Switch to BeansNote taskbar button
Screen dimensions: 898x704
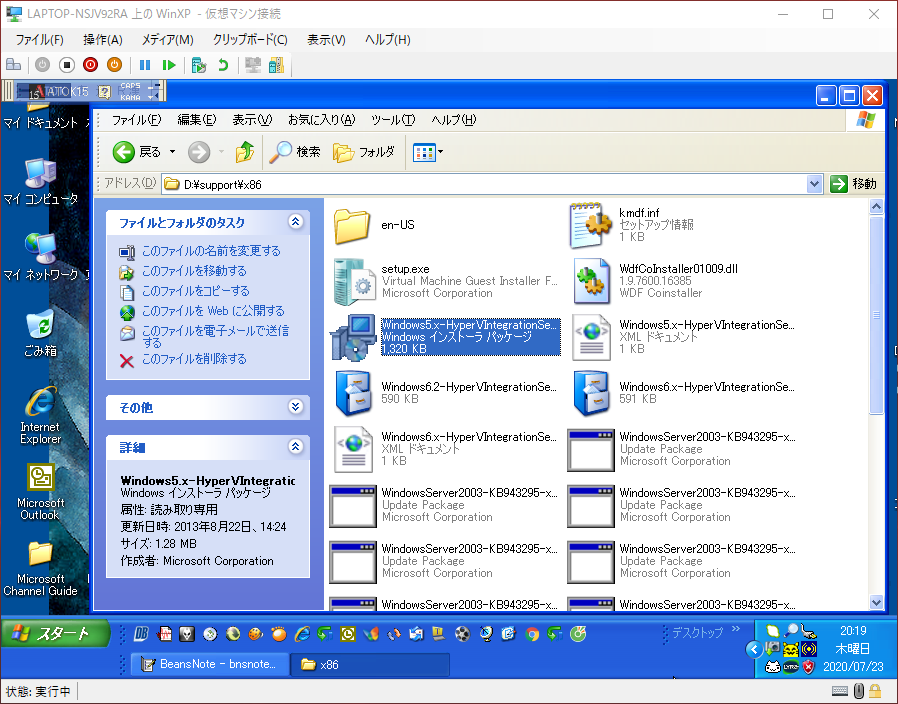pyautogui.click(x=210, y=664)
